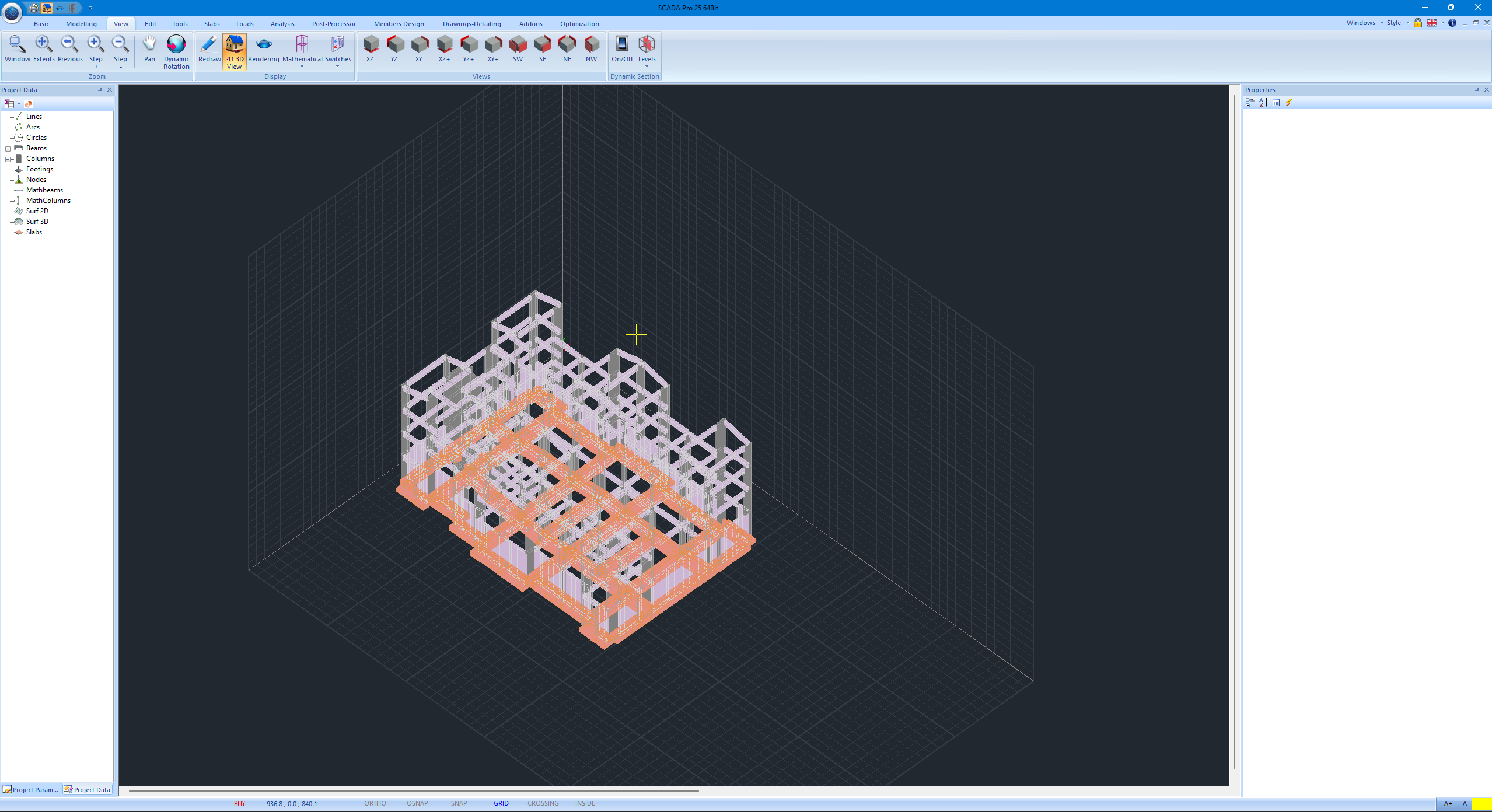Open the Modelling ribbon tab
Image resolution: width=1492 pixels, height=812 pixels.
(x=81, y=24)
